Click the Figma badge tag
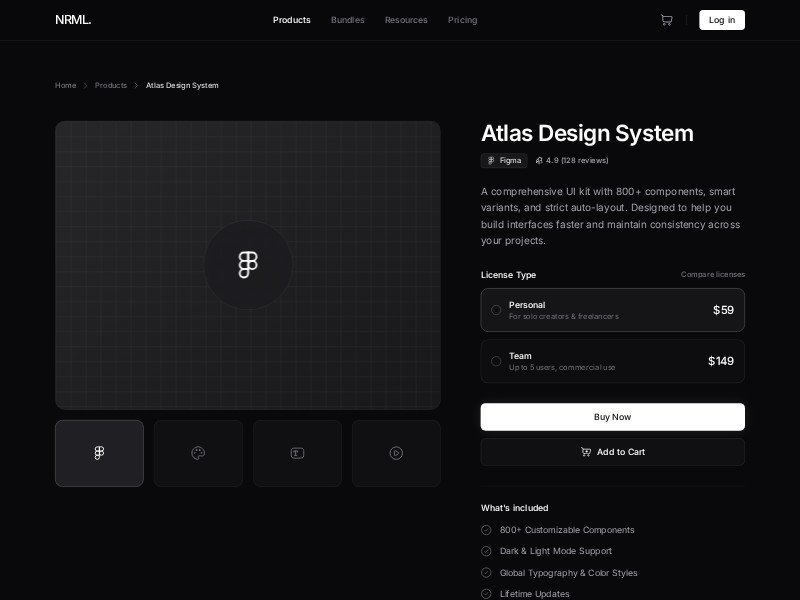The image size is (800, 600). [x=504, y=160]
